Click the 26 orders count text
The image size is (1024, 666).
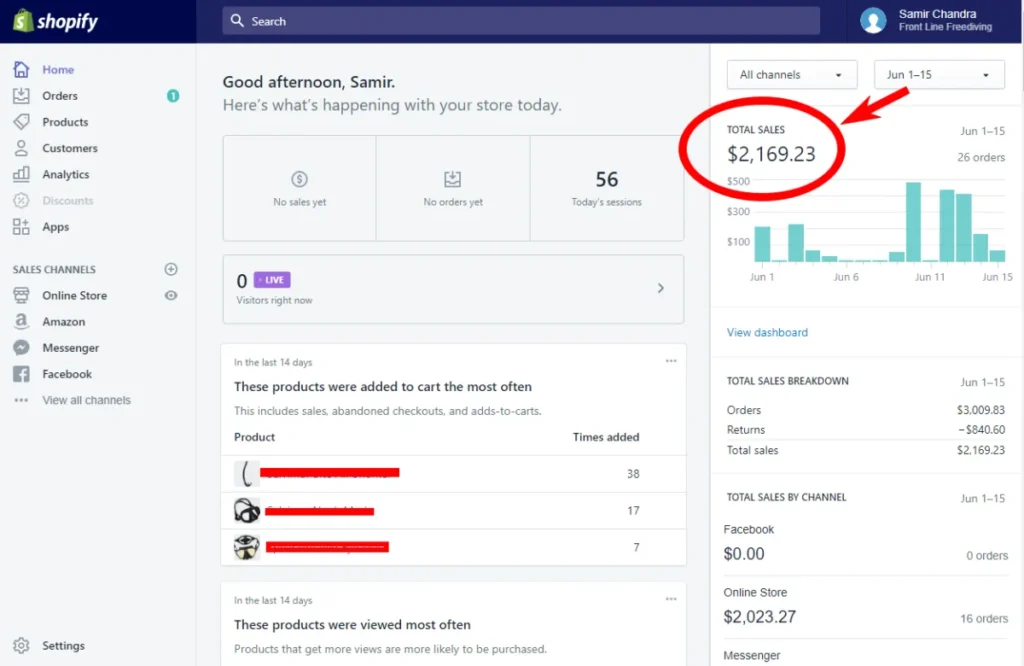981,157
